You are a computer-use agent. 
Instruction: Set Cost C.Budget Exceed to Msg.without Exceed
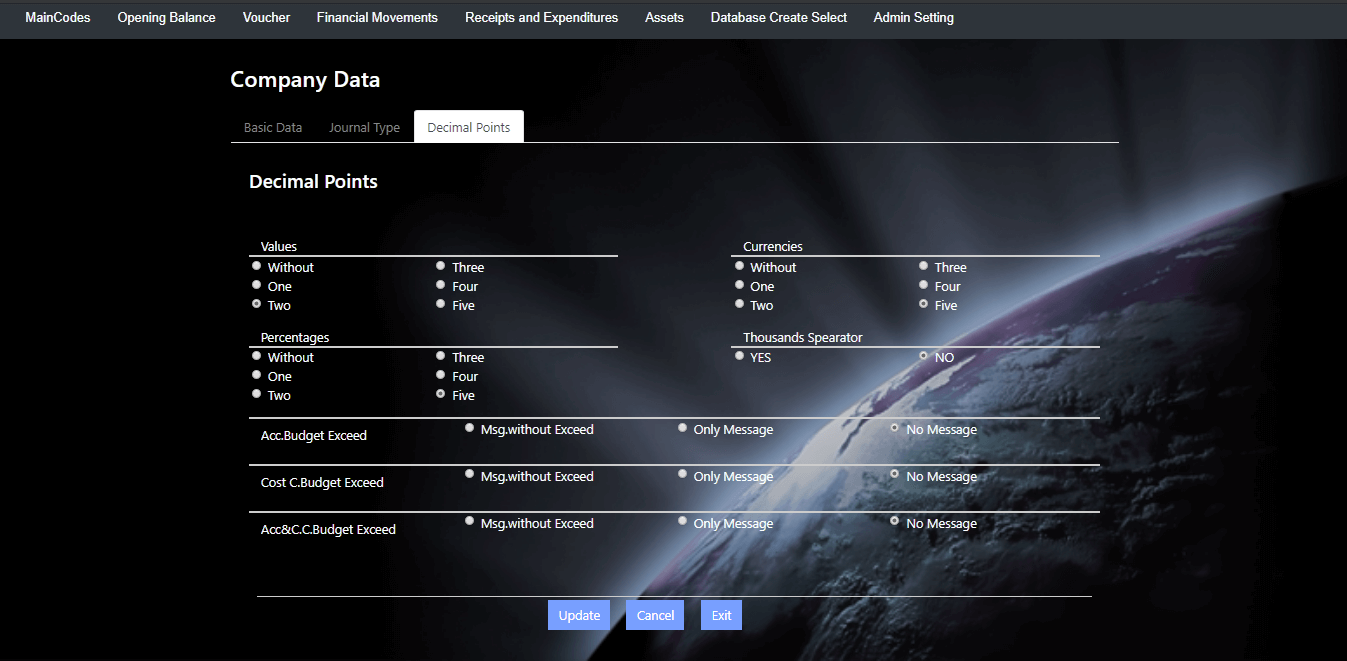click(x=470, y=475)
